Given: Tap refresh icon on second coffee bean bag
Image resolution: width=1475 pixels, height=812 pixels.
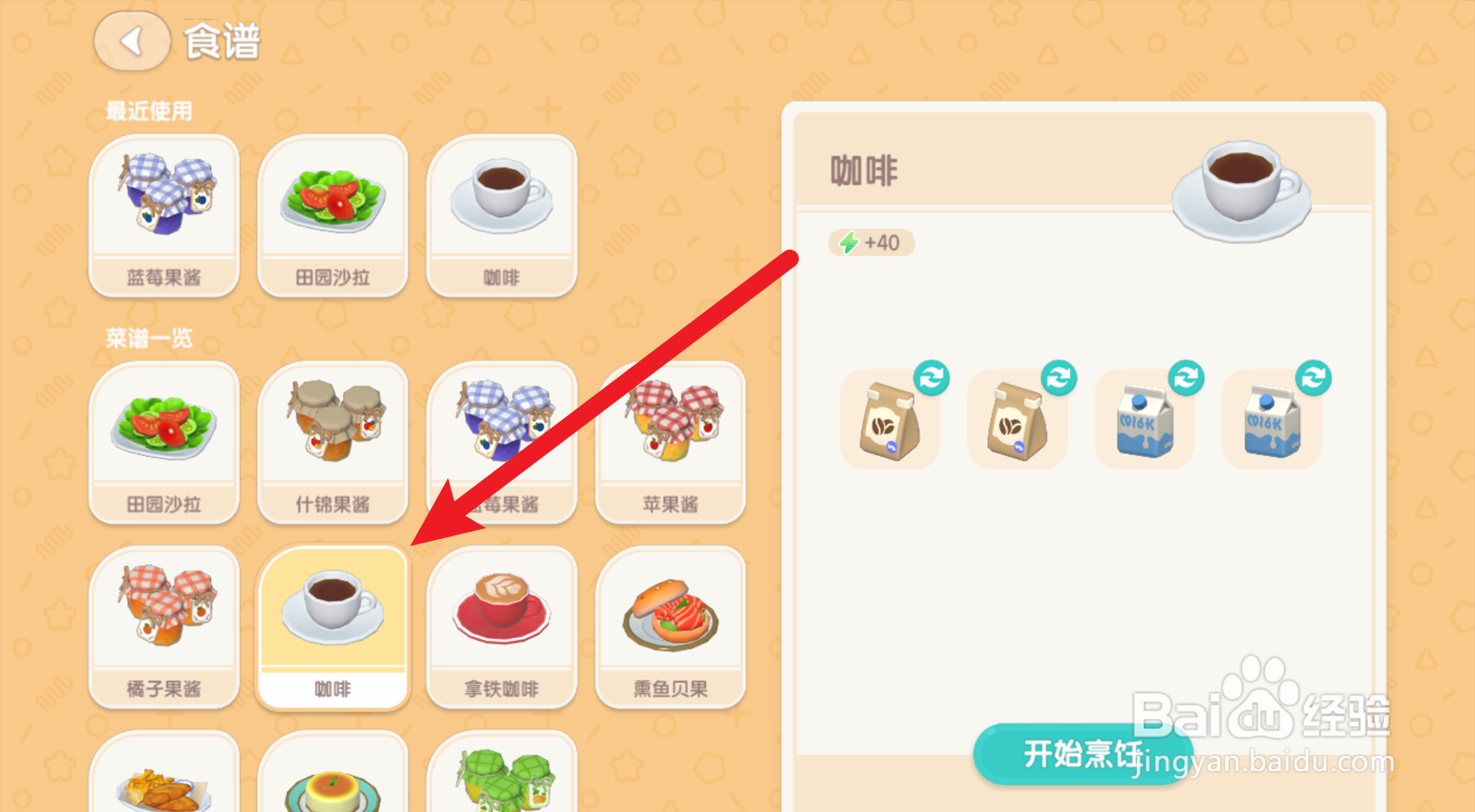Looking at the screenshot, I should [1058, 378].
